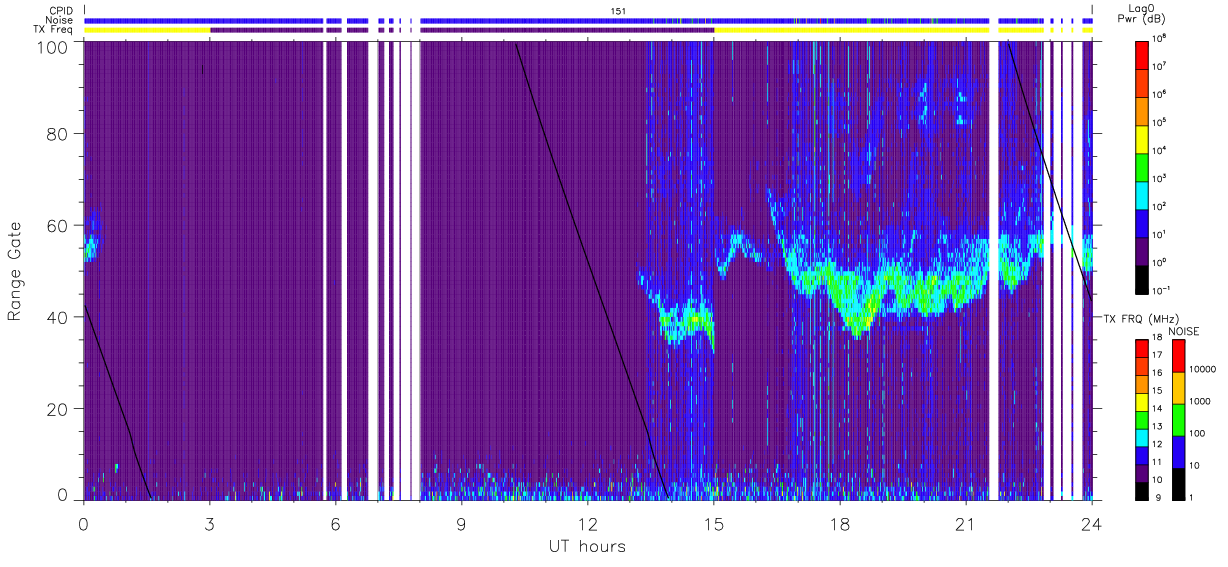Click the top power scale label 10 to the 8
The image size is (1228, 567).
click(1160, 39)
